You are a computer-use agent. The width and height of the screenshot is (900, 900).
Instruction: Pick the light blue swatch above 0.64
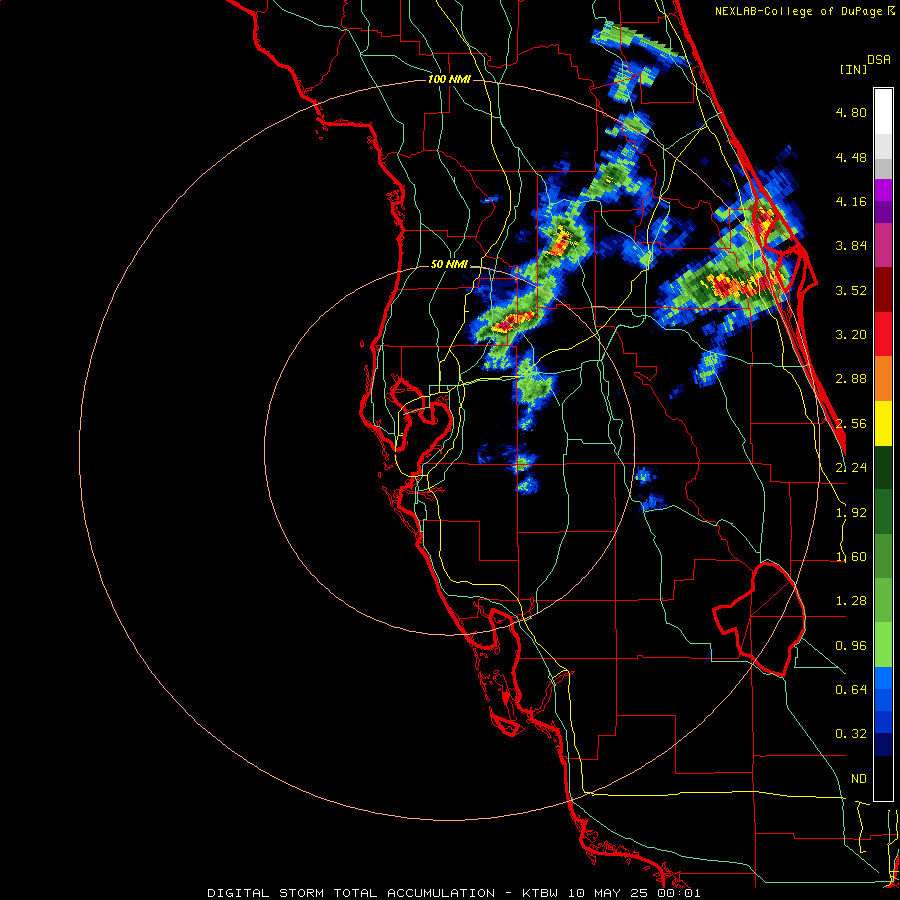coord(883,678)
